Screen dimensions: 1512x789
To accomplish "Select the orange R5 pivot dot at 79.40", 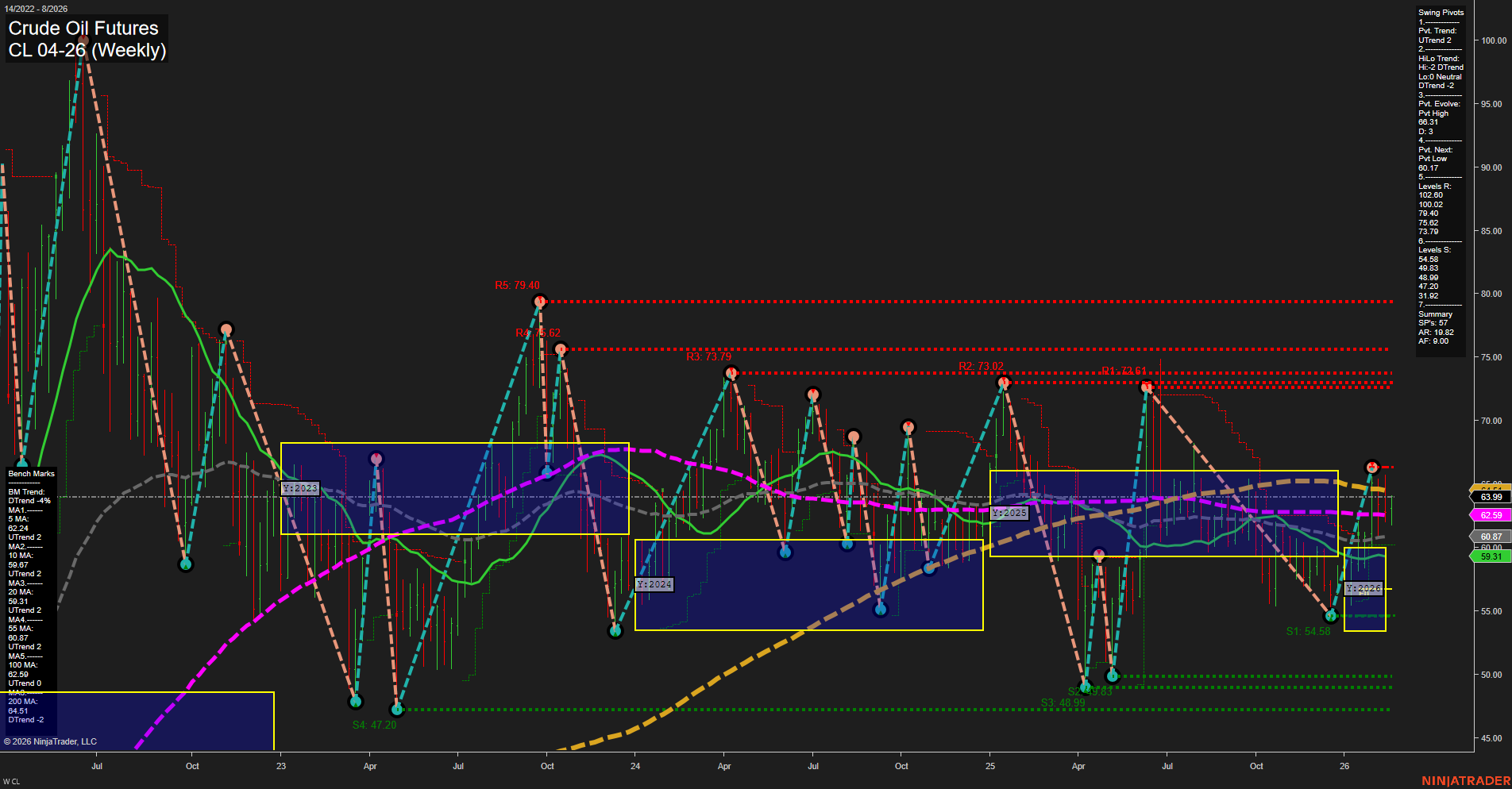I will pyautogui.click(x=541, y=301).
